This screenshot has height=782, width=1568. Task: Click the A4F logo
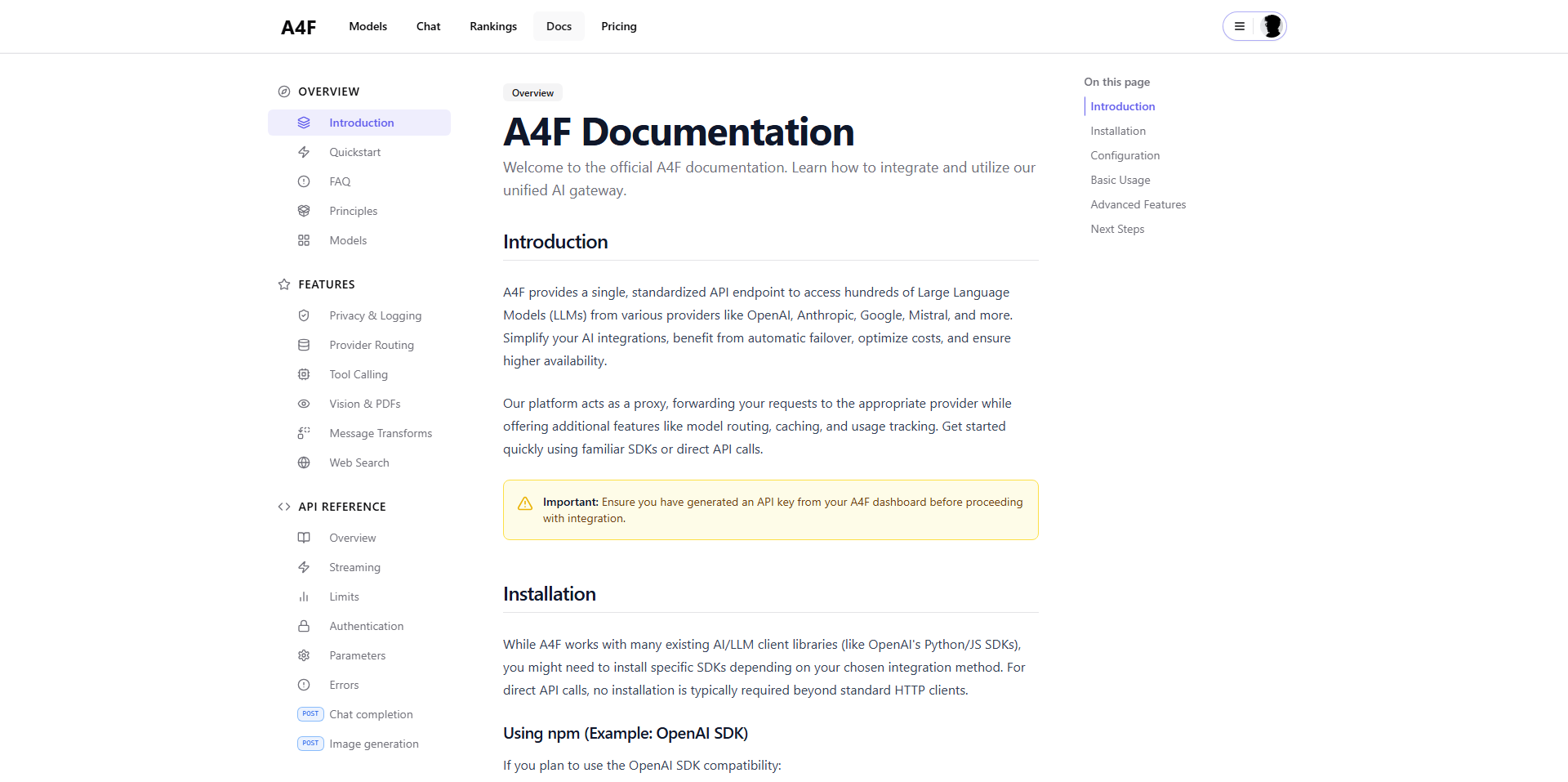point(298,27)
